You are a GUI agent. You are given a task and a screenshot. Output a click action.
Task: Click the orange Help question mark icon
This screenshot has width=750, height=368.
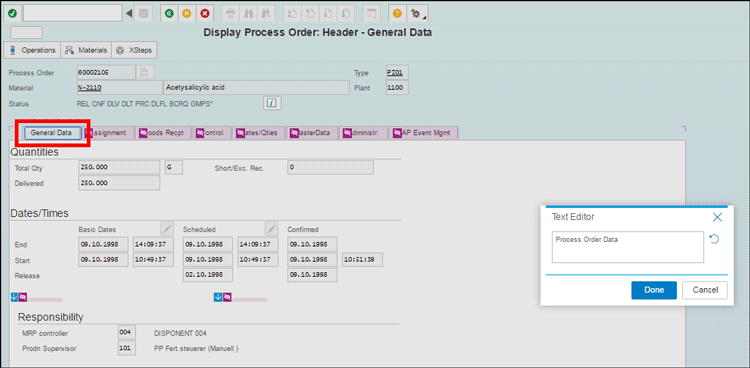click(x=397, y=13)
